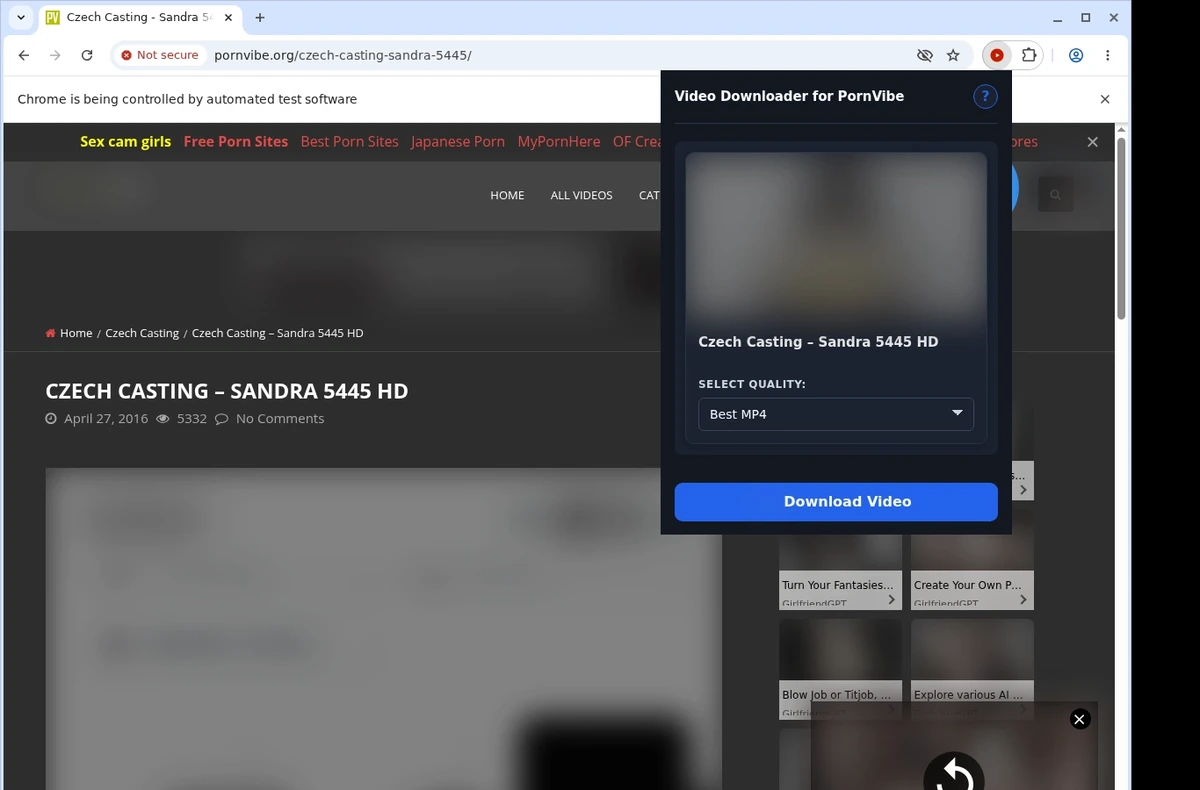Click the page title Czech Casting – Sandra 5445 HD
The height and width of the screenshot is (790, 1200).
227,391
